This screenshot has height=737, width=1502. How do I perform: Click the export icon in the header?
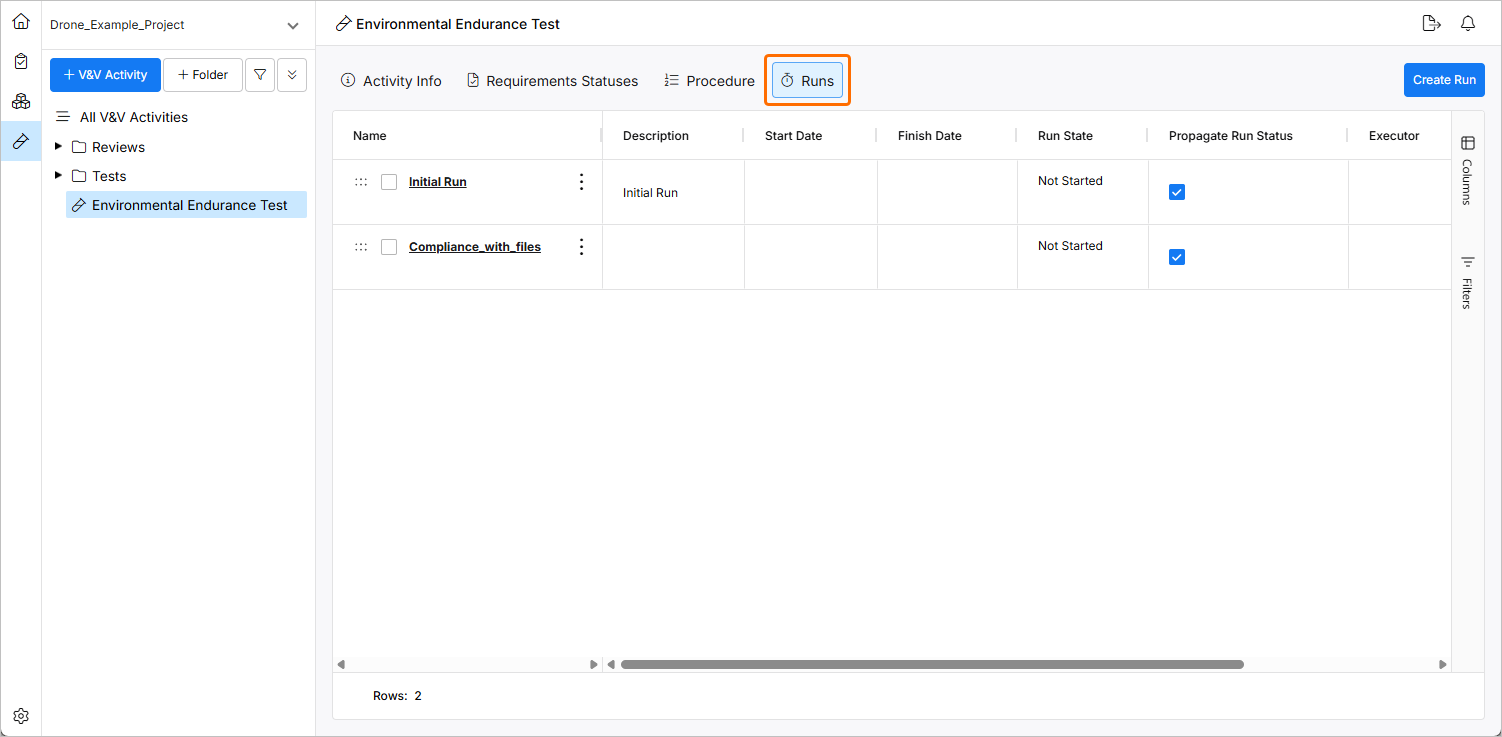point(1431,24)
